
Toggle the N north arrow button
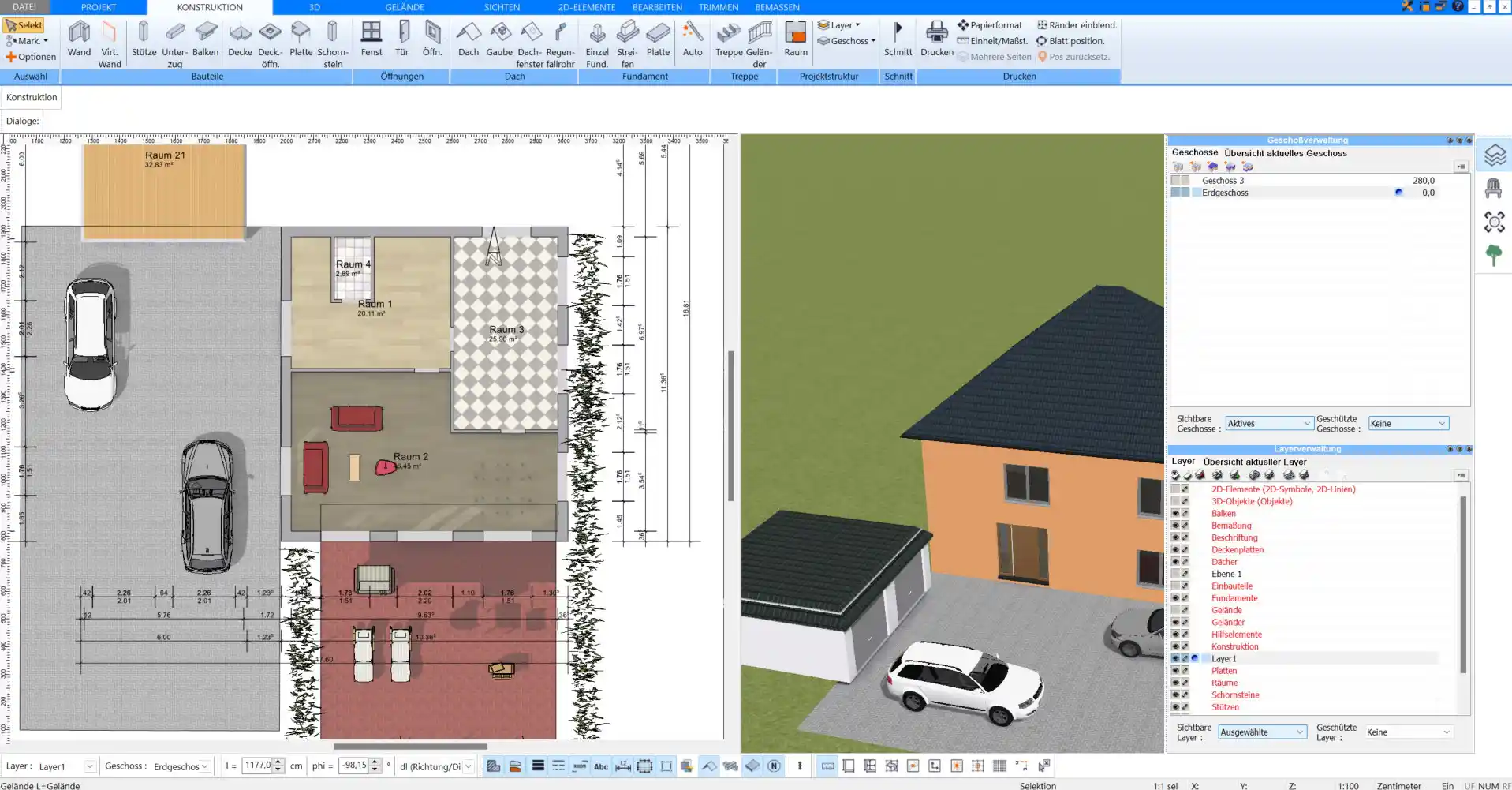pos(774,766)
